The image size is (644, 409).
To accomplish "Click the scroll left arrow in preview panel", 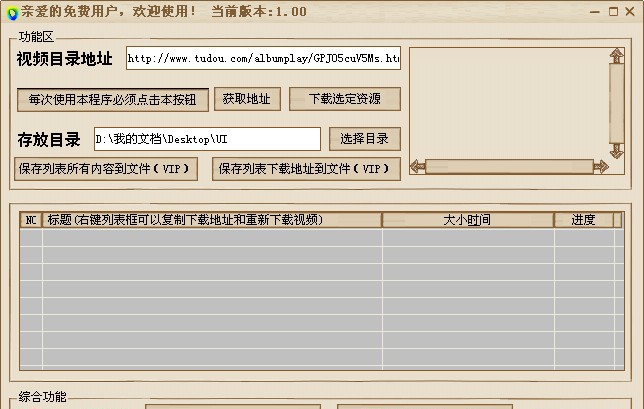I will [418, 167].
